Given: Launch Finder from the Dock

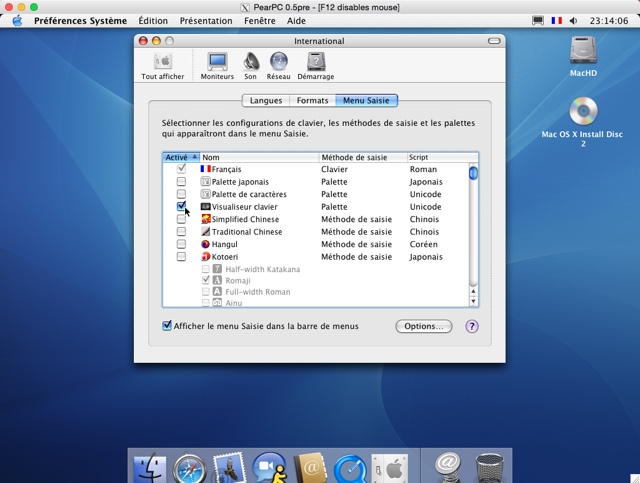Looking at the screenshot, I should pos(150,468).
